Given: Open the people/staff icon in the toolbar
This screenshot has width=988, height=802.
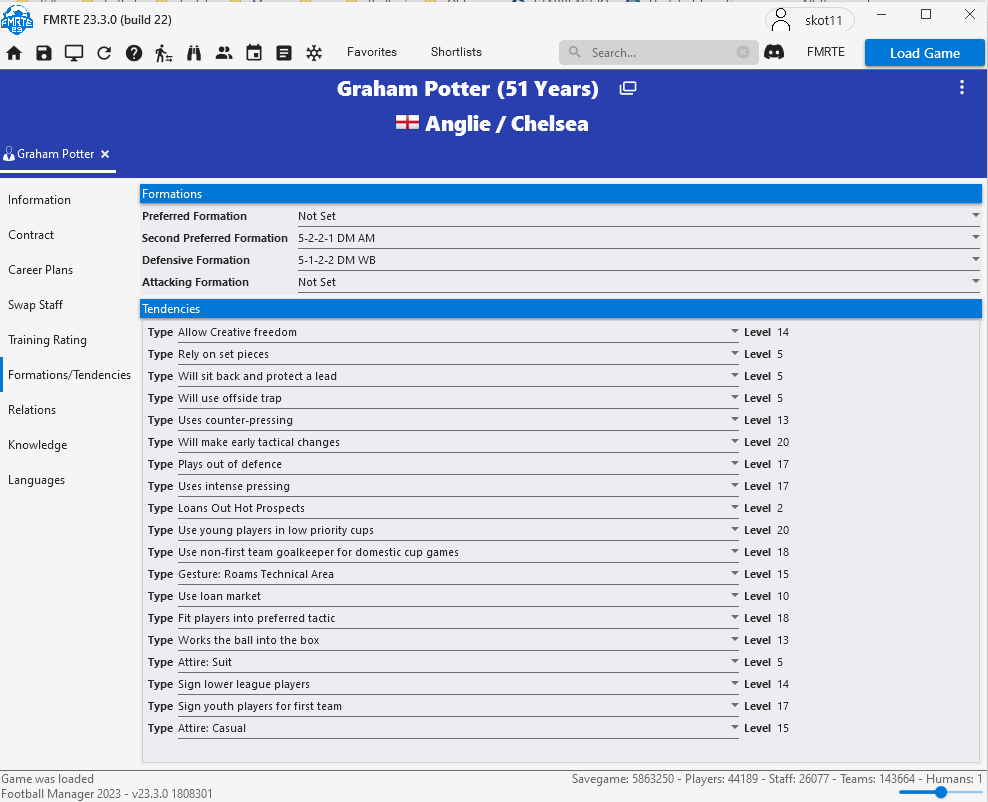Looking at the screenshot, I should pos(223,53).
